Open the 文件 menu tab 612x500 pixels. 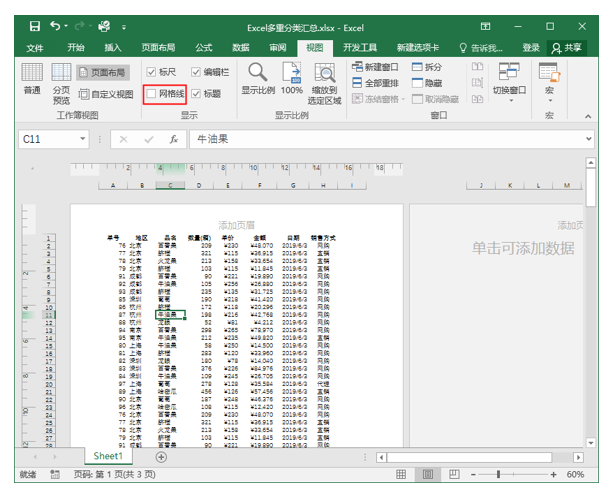[x=35, y=48]
